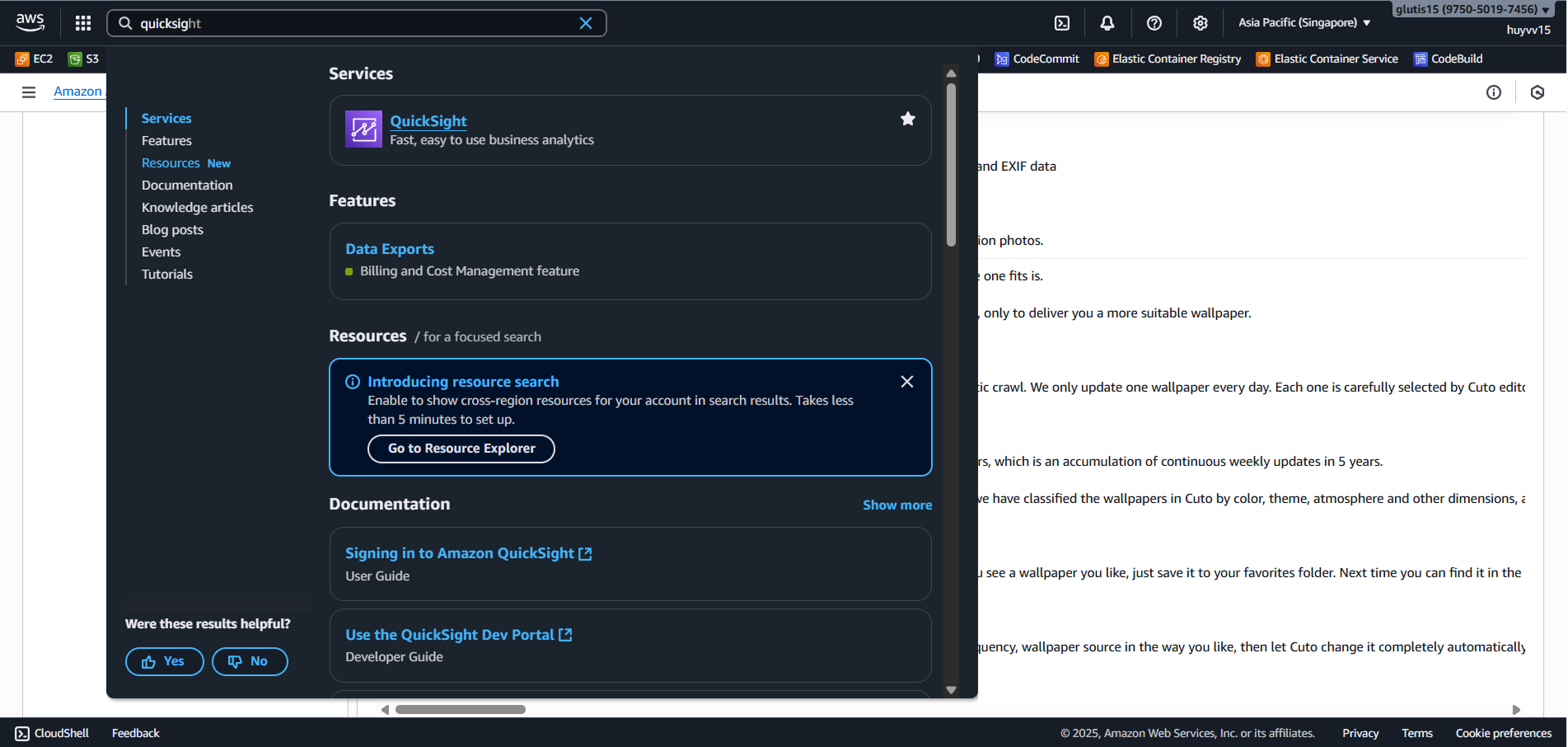Expand the Asia Pacific (Singapore) region dropdown
This screenshot has height=747, width=1568.
click(x=1304, y=23)
